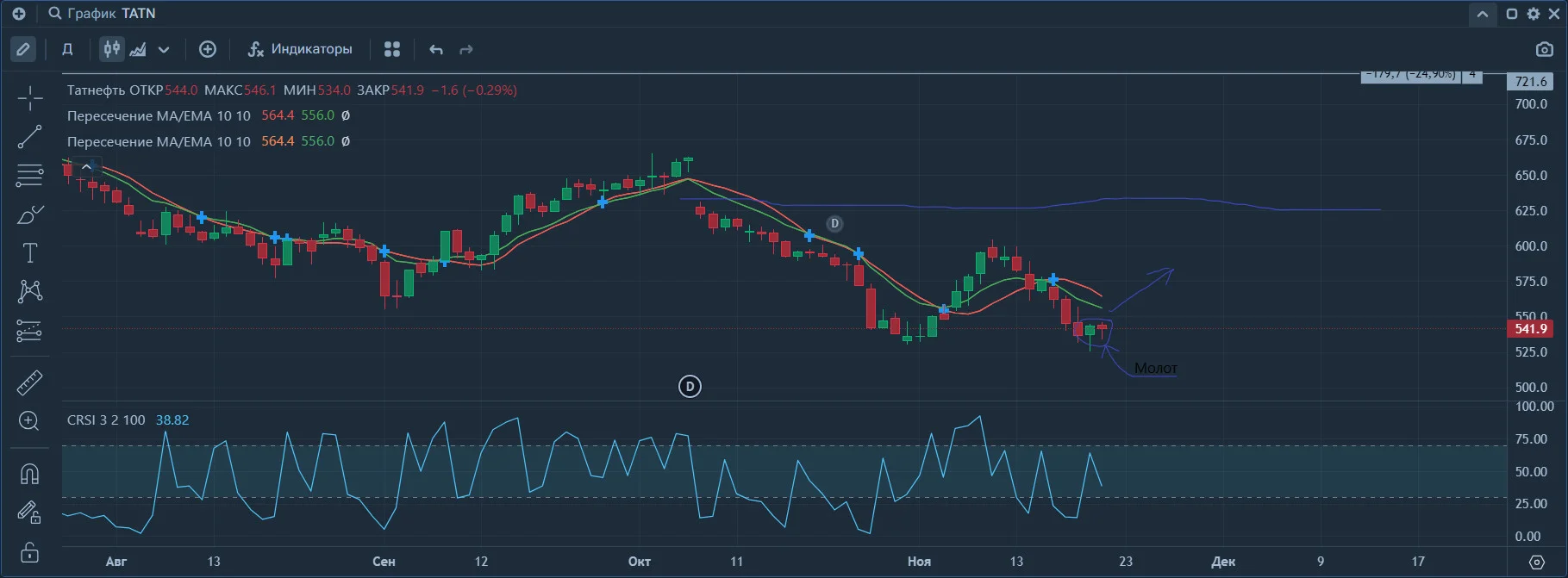Open time axis settings icon at bottom right

click(x=1537, y=562)
